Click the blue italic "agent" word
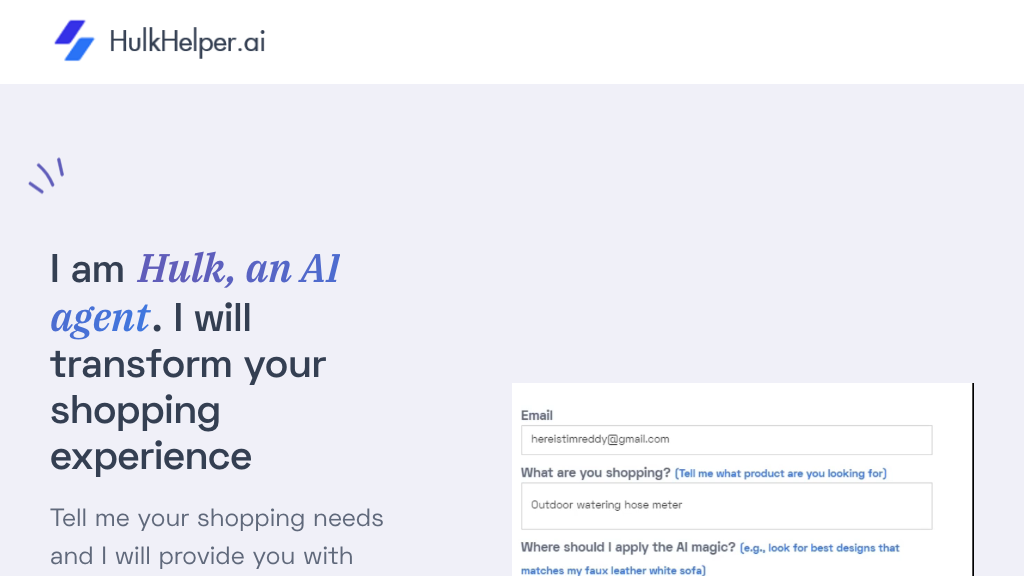 coord(100,318)
